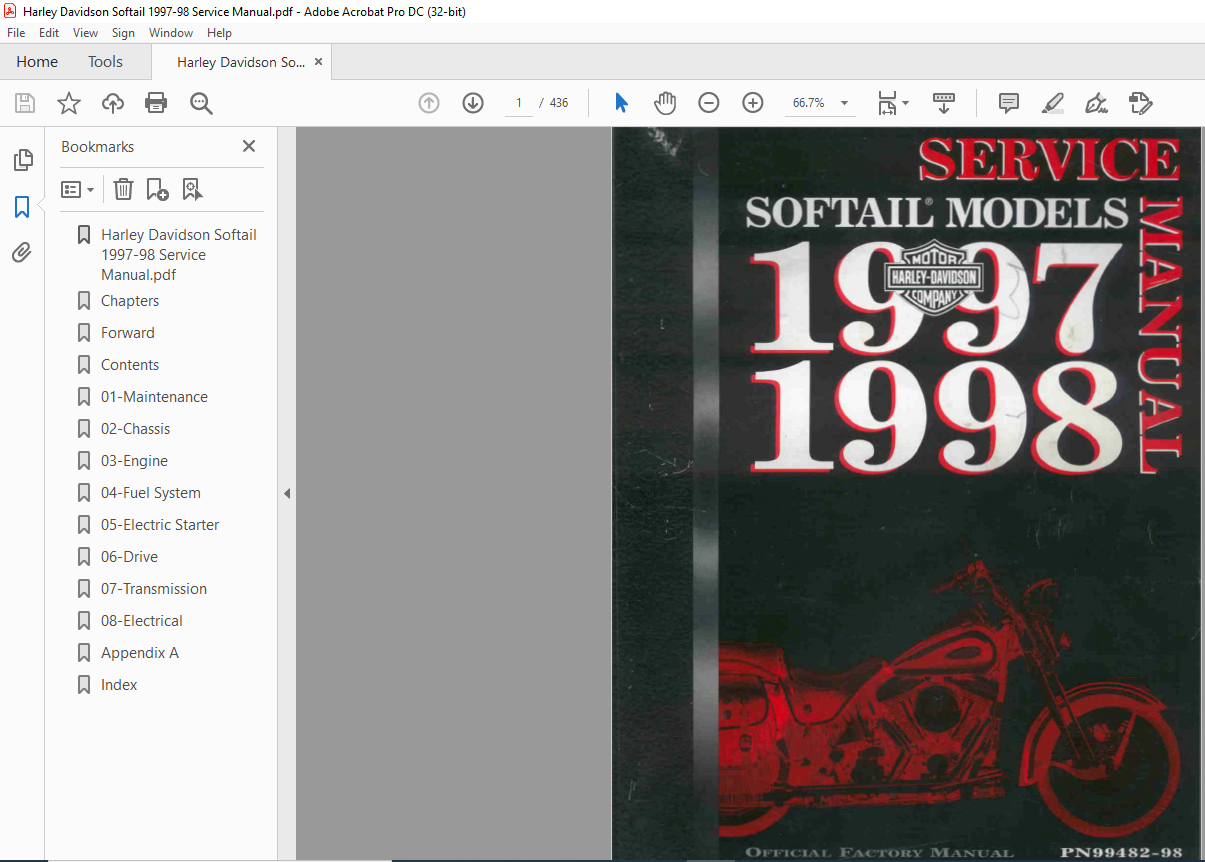Find the current bookmark icon
The image size is (1205, 862).
pos(192,189)
